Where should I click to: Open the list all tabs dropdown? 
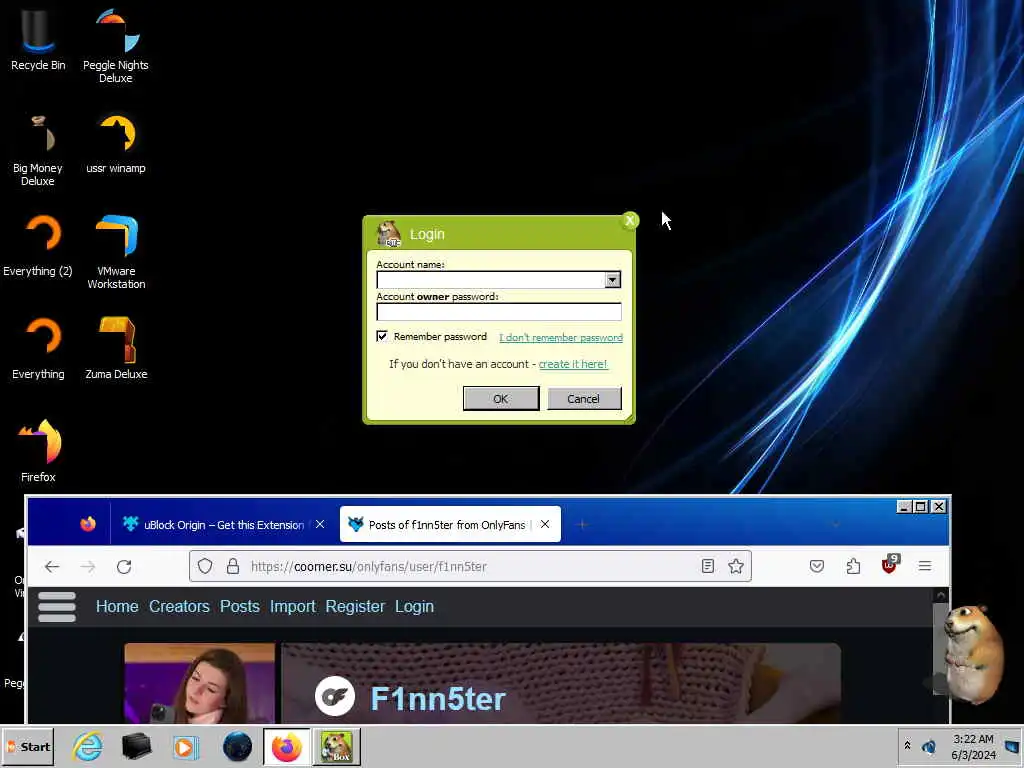(835, 524)
